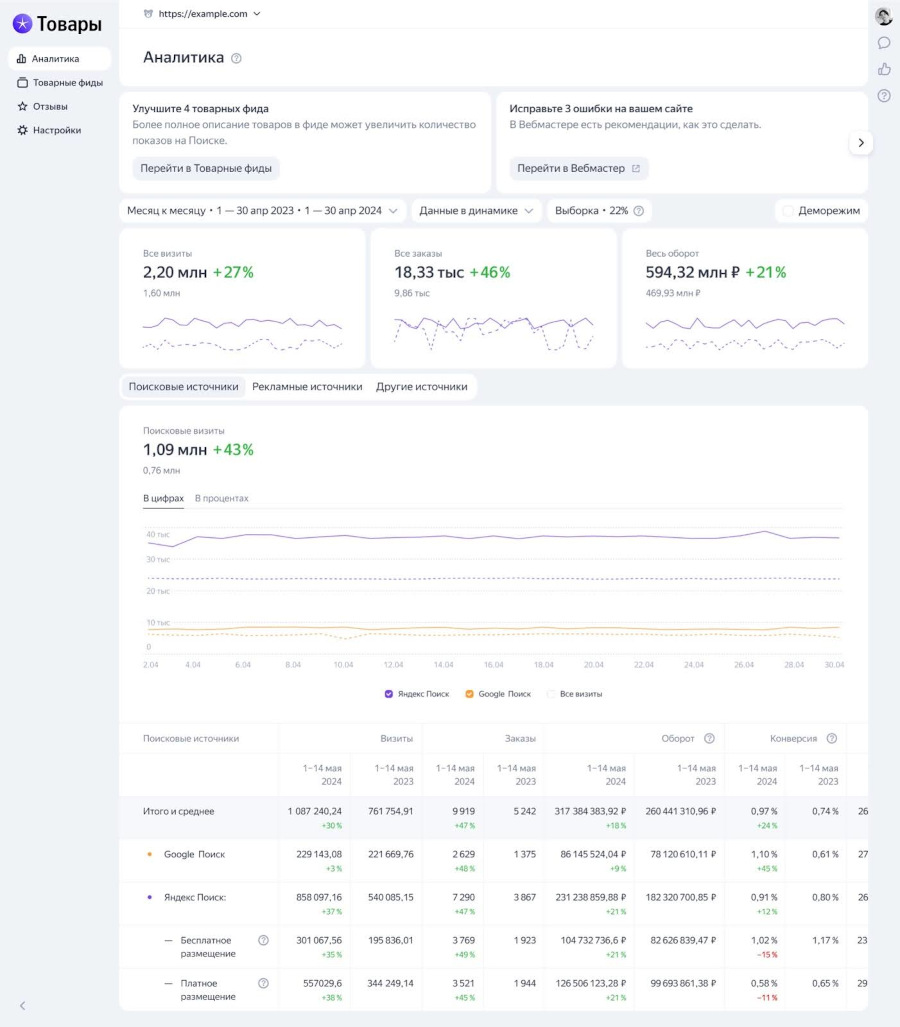
Task: Open the help question mark in right sidebar
Action: [x=884, y=96]
